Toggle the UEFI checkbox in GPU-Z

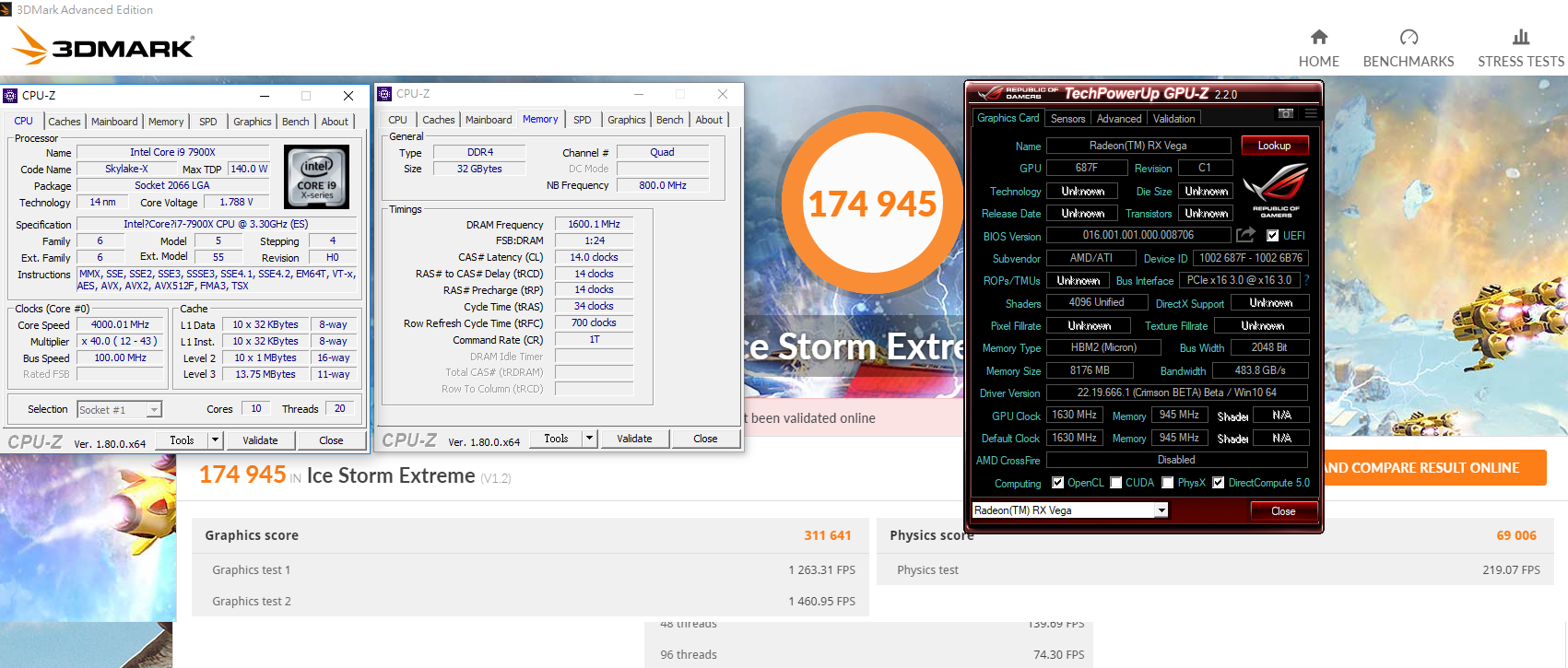[x=1272, y=236]
